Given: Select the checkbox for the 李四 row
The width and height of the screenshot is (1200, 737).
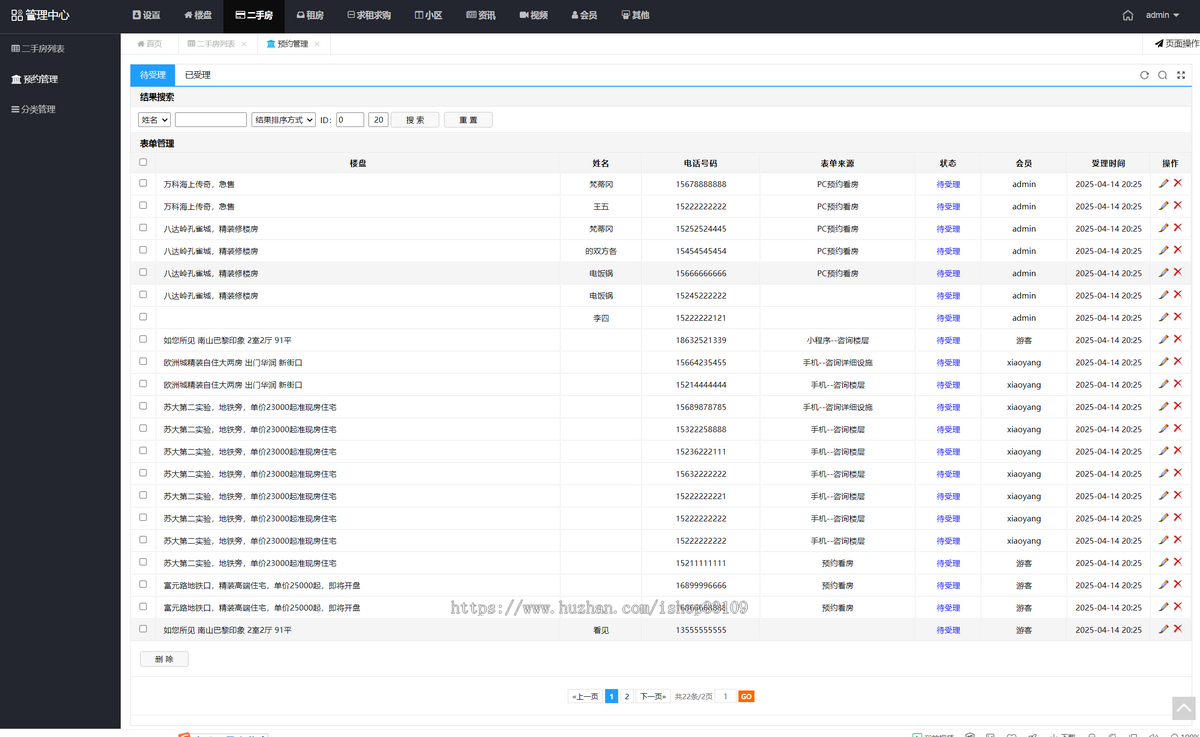Looking at the screenshot, I should [143, 317].
